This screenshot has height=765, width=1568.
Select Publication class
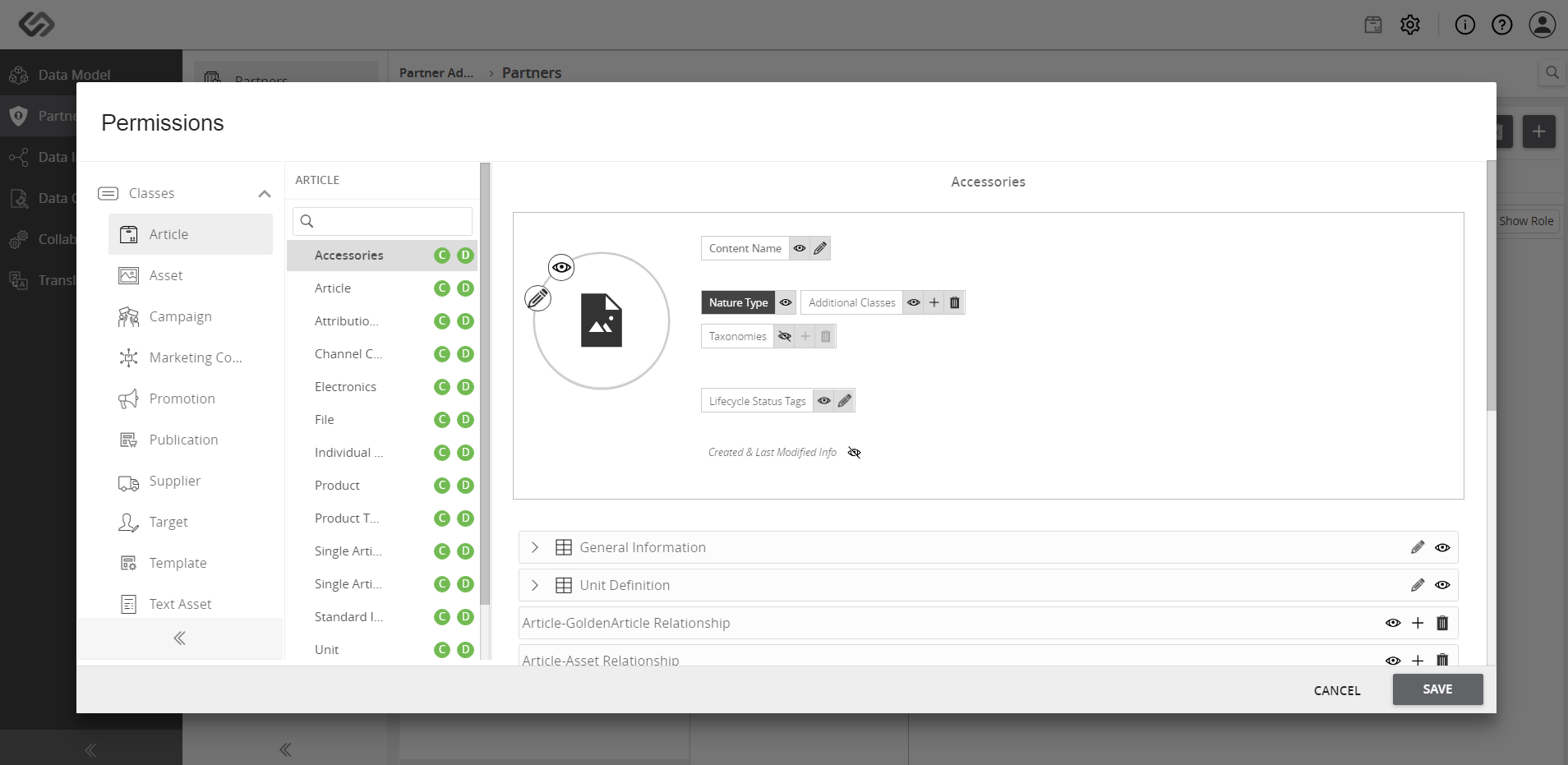coord(191,440)
